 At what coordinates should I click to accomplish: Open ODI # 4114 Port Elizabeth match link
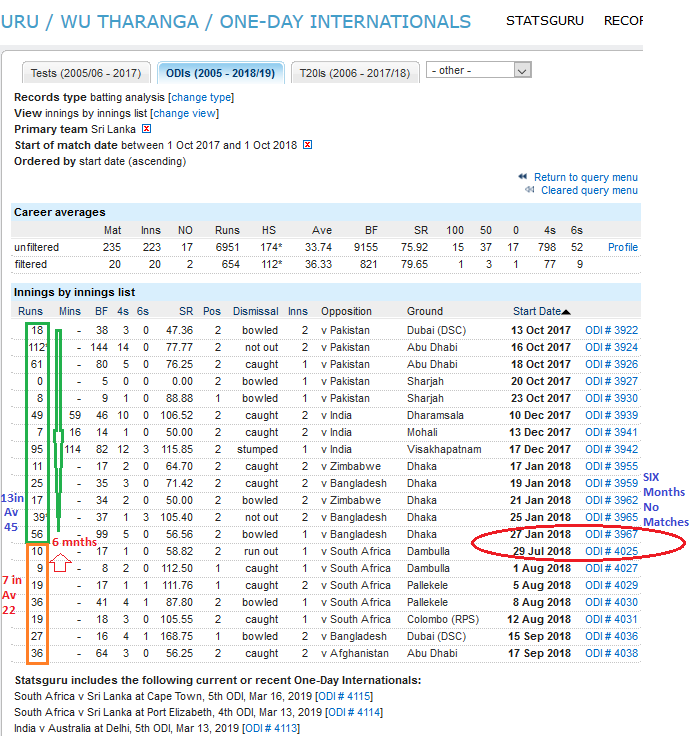click(354, 713)
